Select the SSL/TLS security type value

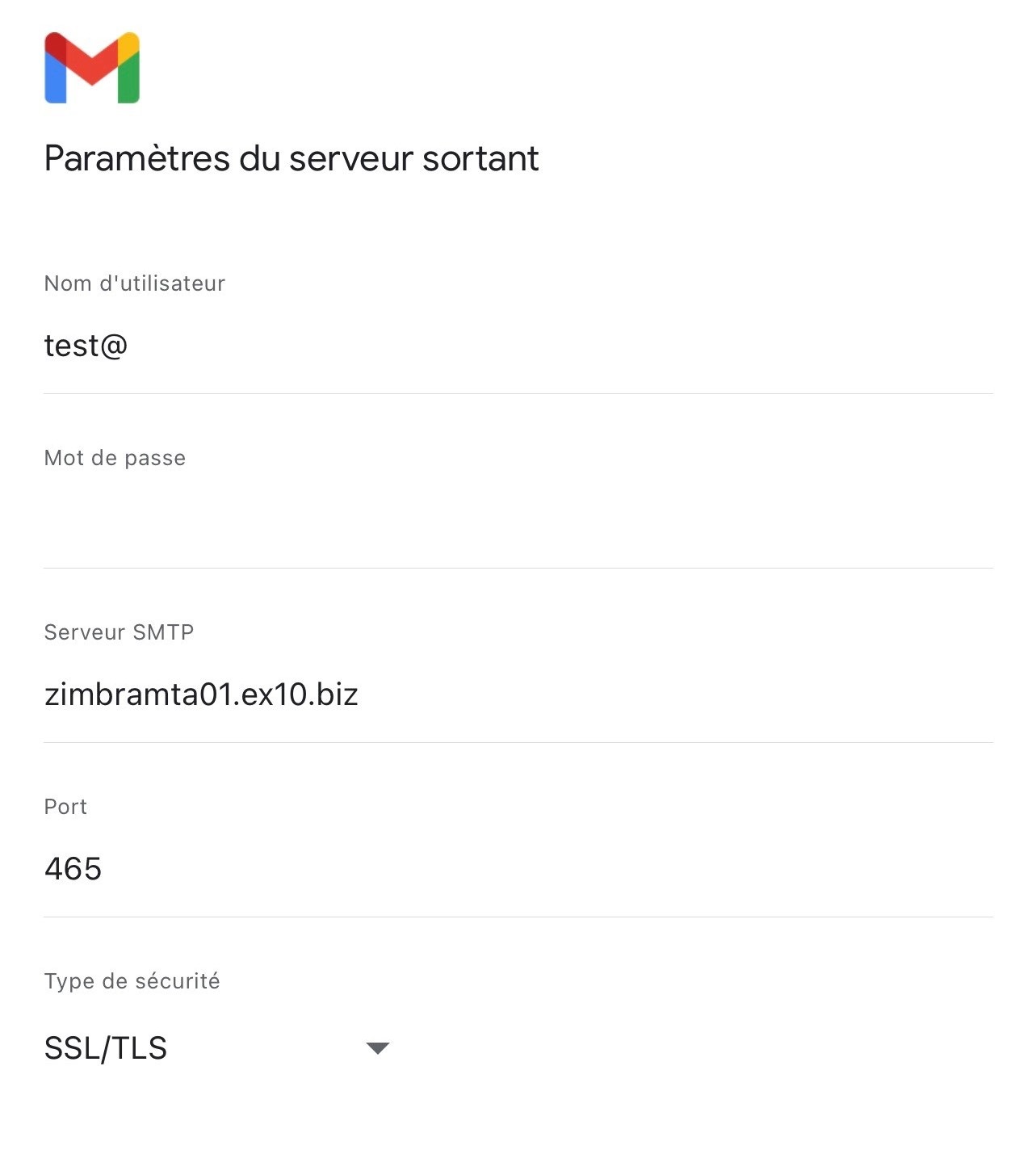106,1048
